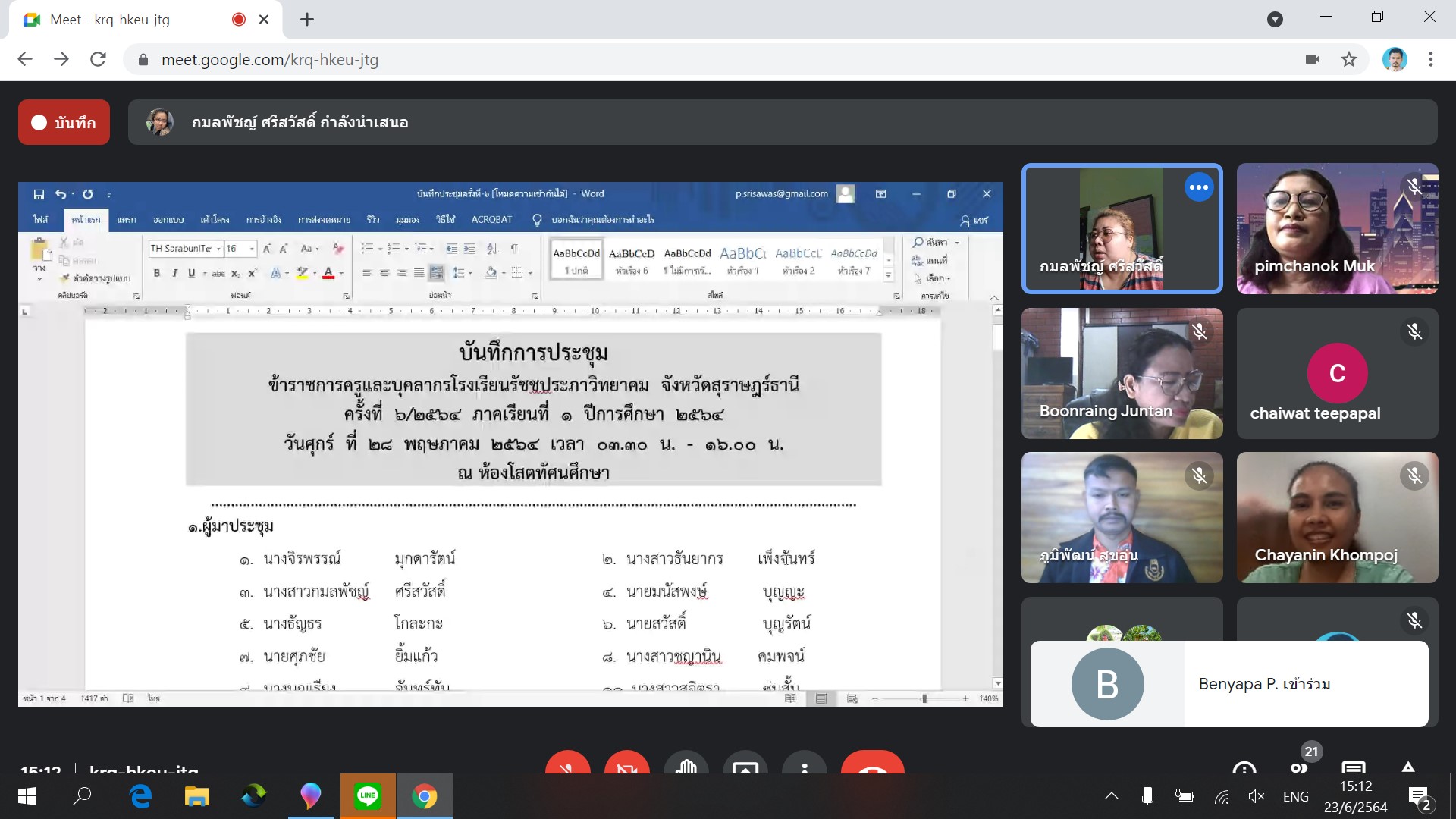Show the participants list with 21 badge
1456x819 pixels.
[1299, 764]
